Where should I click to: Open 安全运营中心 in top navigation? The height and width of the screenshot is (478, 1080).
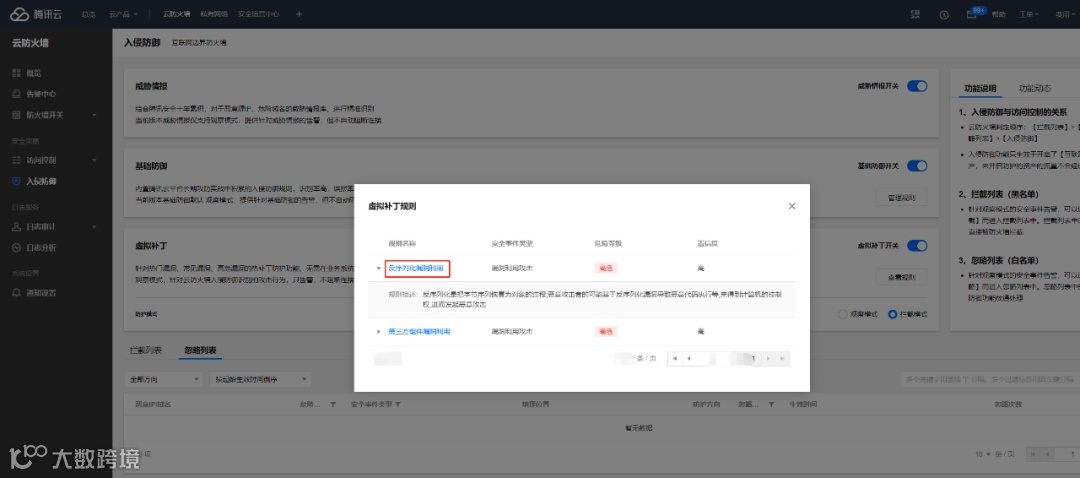point(258,14)
